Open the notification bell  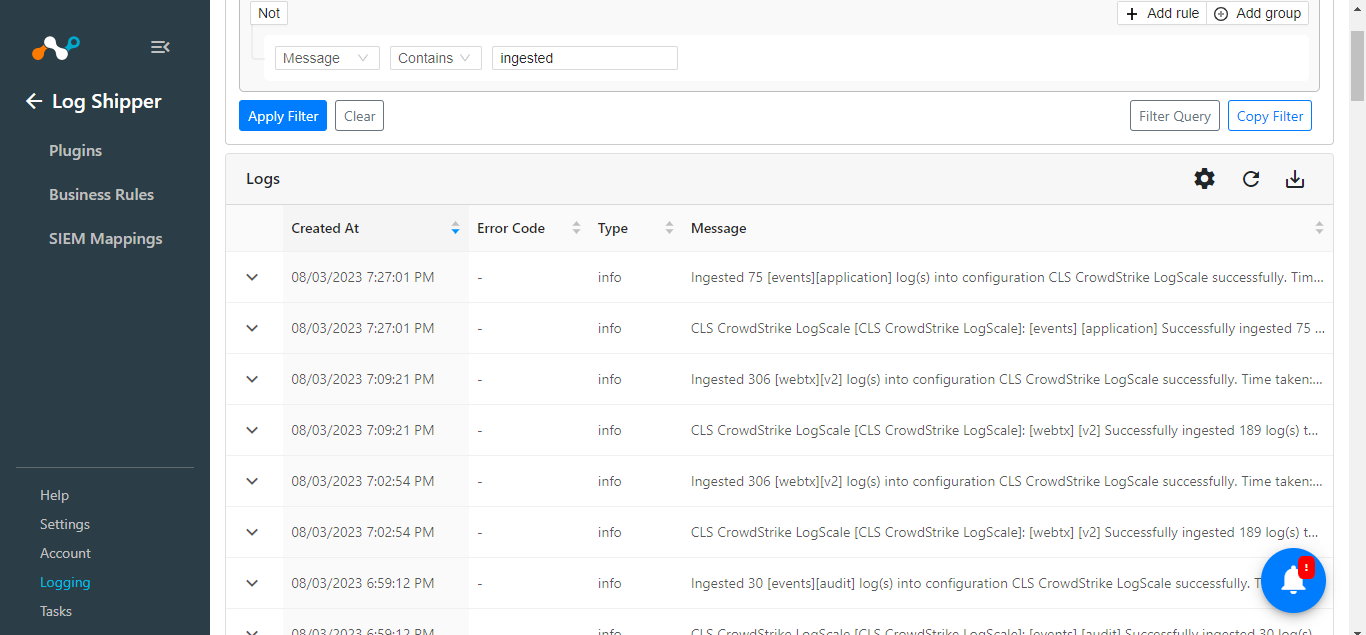click(1294, 580)
